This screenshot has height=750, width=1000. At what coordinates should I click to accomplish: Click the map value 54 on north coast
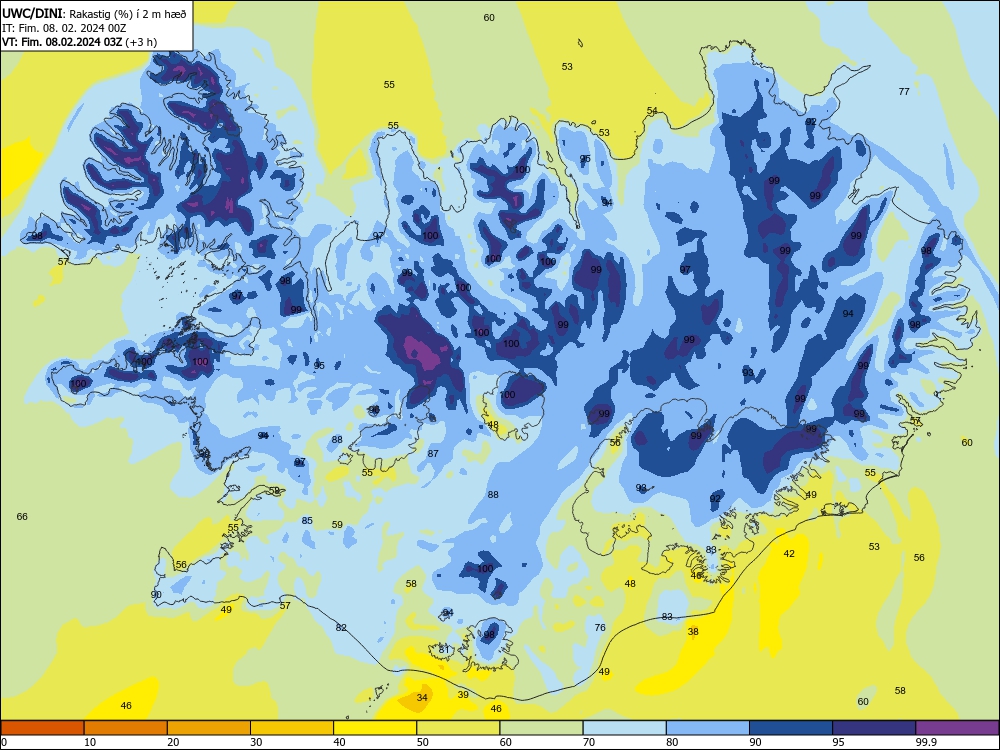pyautogui.click(x=652, y=111)
